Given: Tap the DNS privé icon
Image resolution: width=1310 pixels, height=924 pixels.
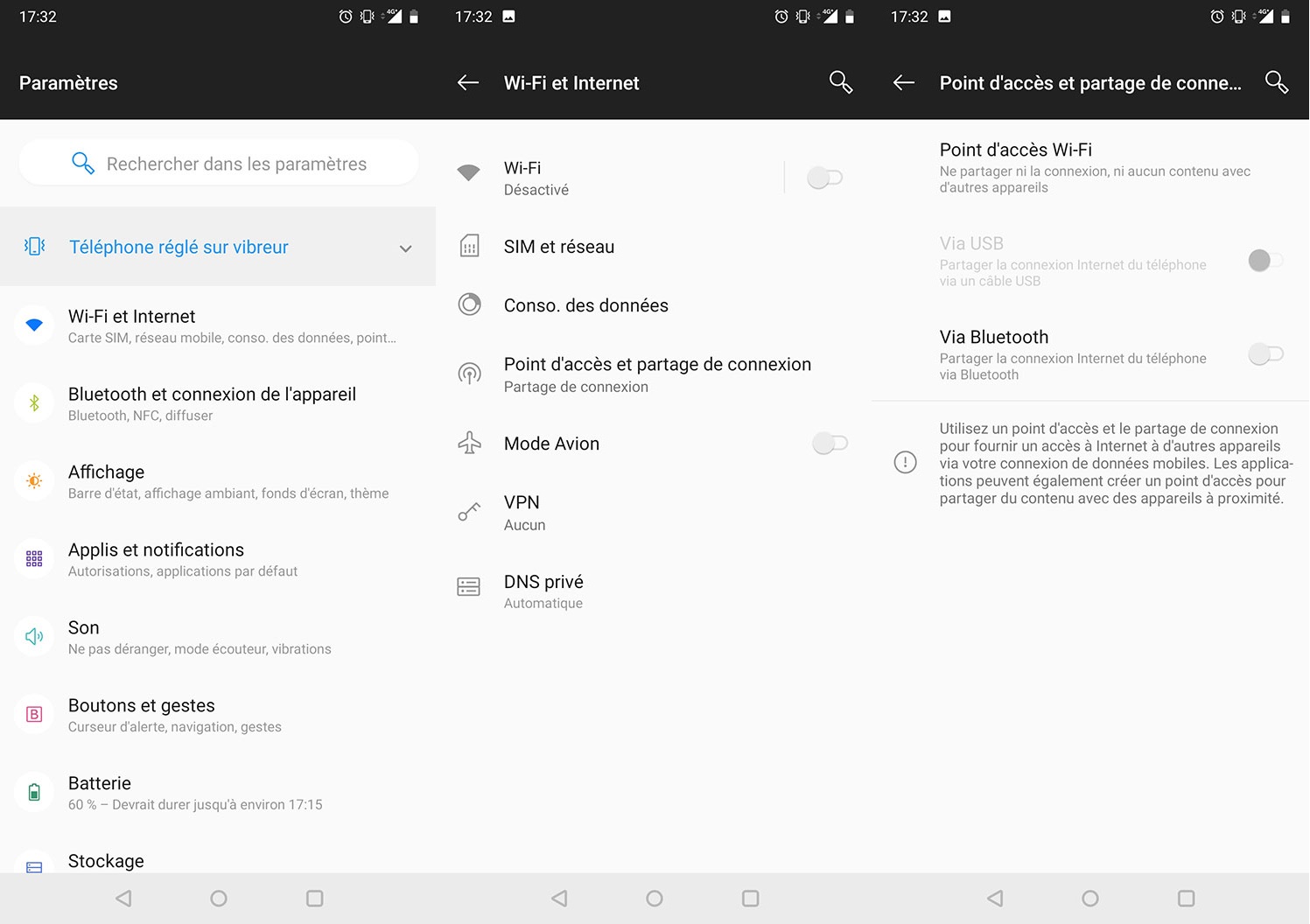Looking at the screenshot, I should click(x=469, y=586).
